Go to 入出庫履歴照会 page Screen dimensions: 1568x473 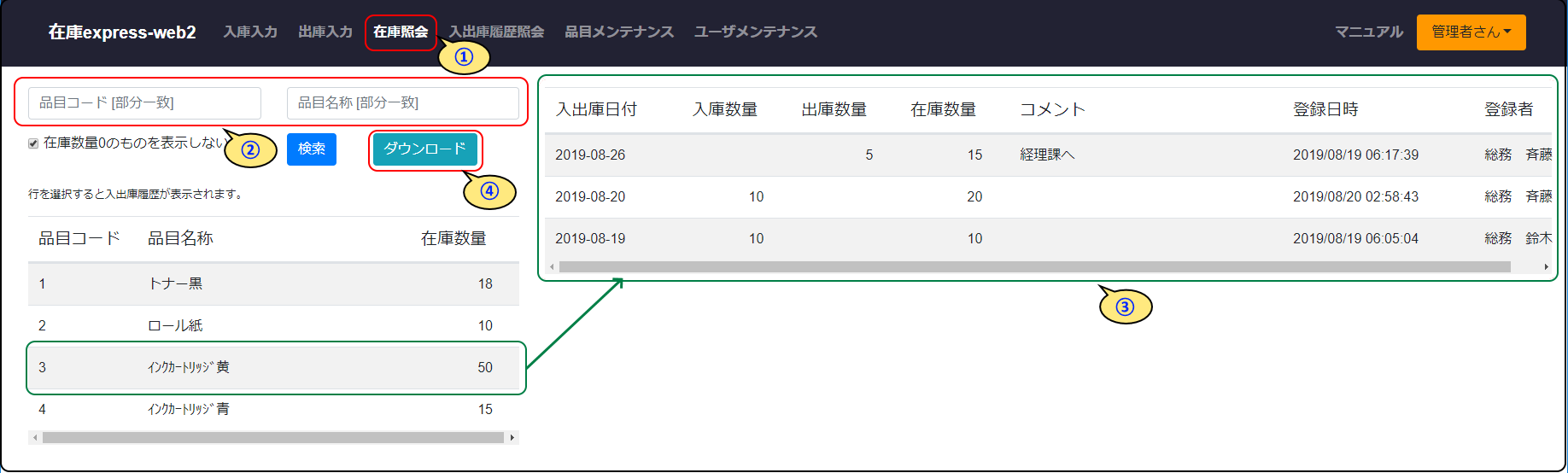(x=496, y=32)
